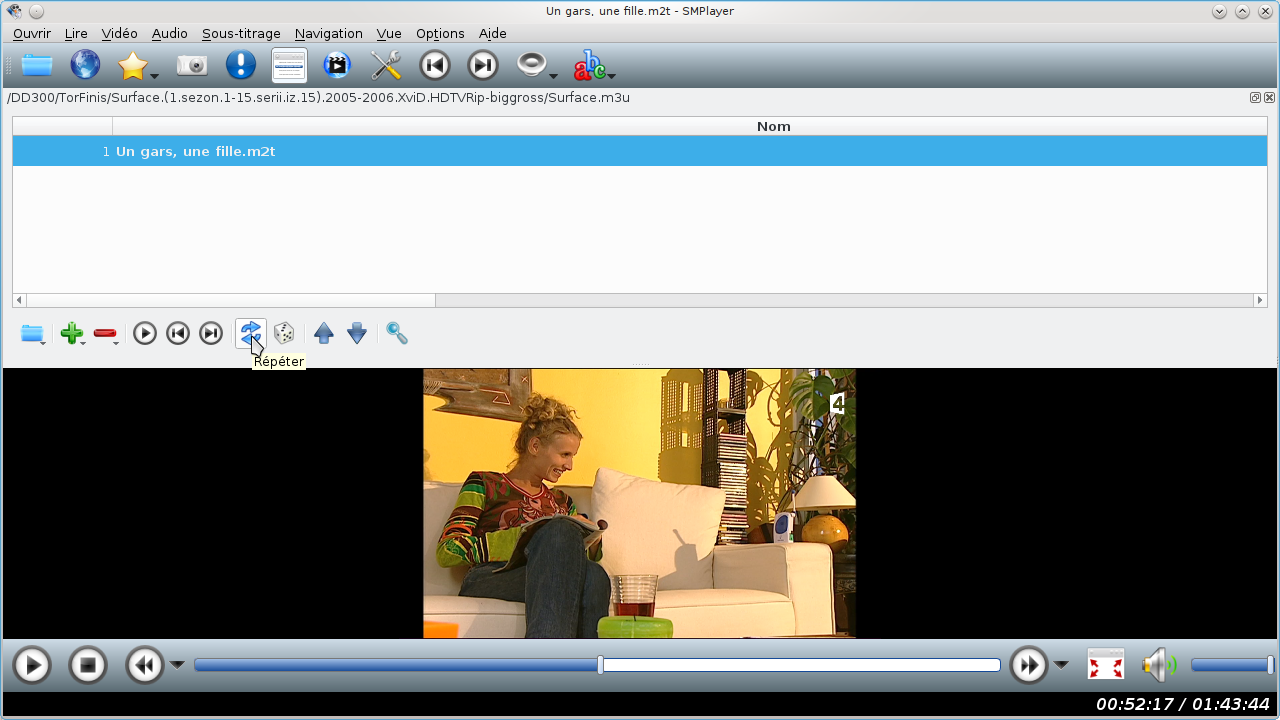Open the Options menu
This screenshot has height=720, width=1280.
[x=440, y=33]
